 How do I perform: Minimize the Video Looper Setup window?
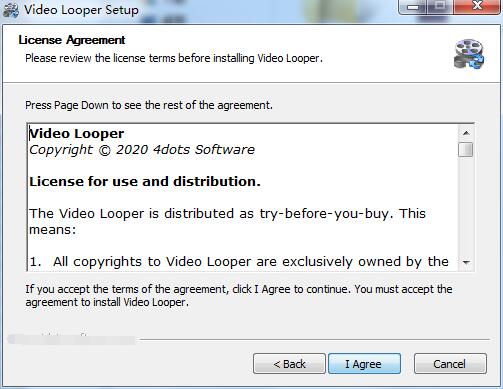coord(413,7)
